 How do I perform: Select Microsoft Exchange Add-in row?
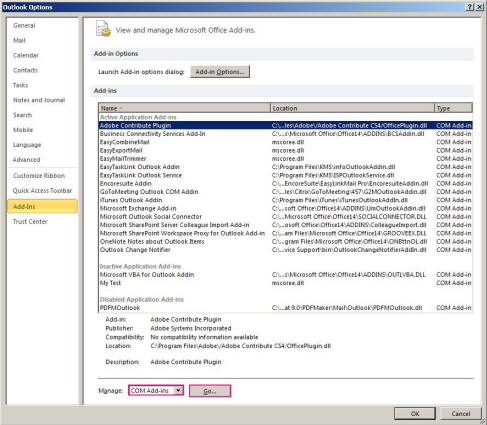click(x=285, y=208)
